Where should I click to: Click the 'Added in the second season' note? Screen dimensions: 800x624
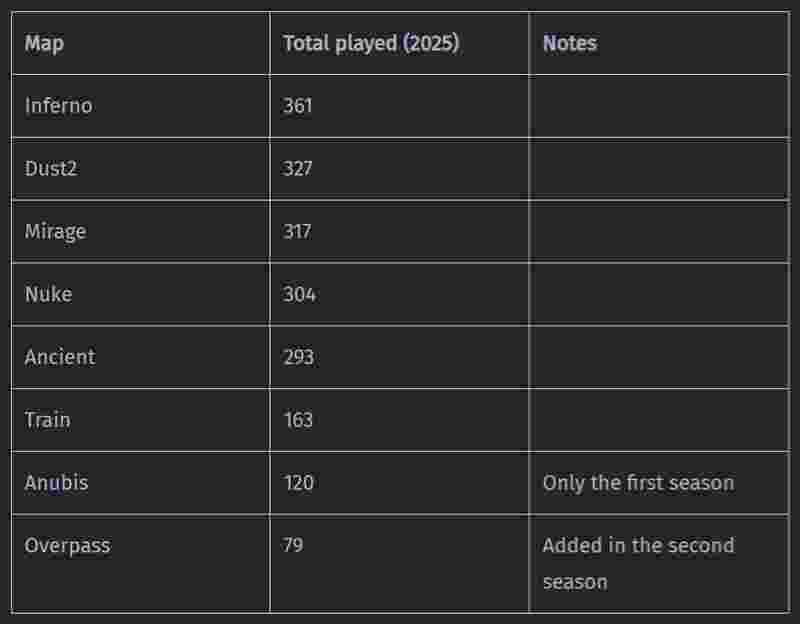[x=638, y=563]
